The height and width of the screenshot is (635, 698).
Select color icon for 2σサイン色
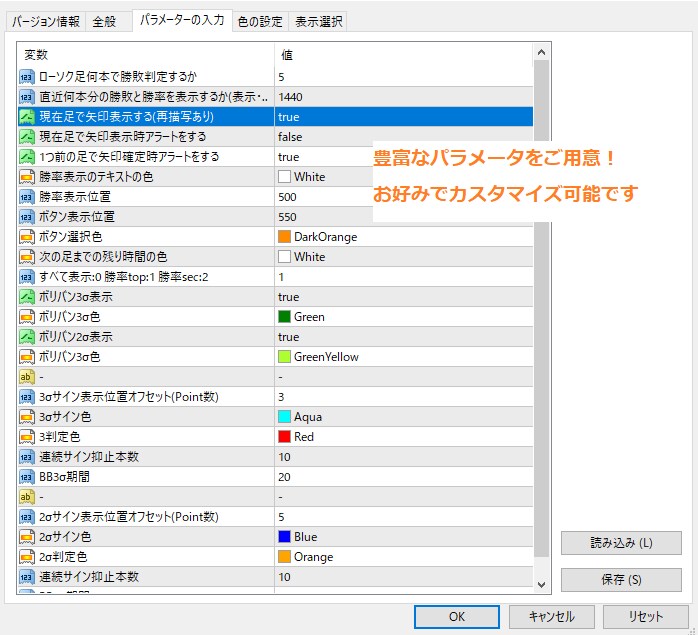[27, 537]
